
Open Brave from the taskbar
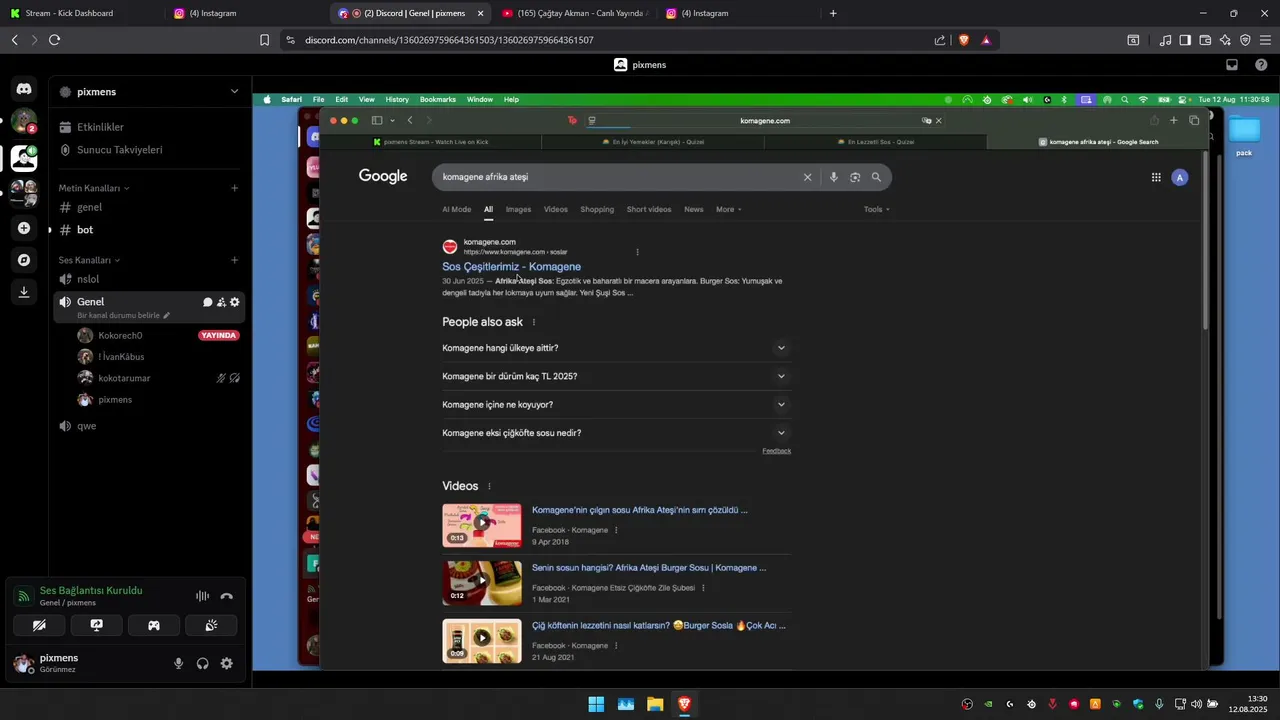[684, 704]
